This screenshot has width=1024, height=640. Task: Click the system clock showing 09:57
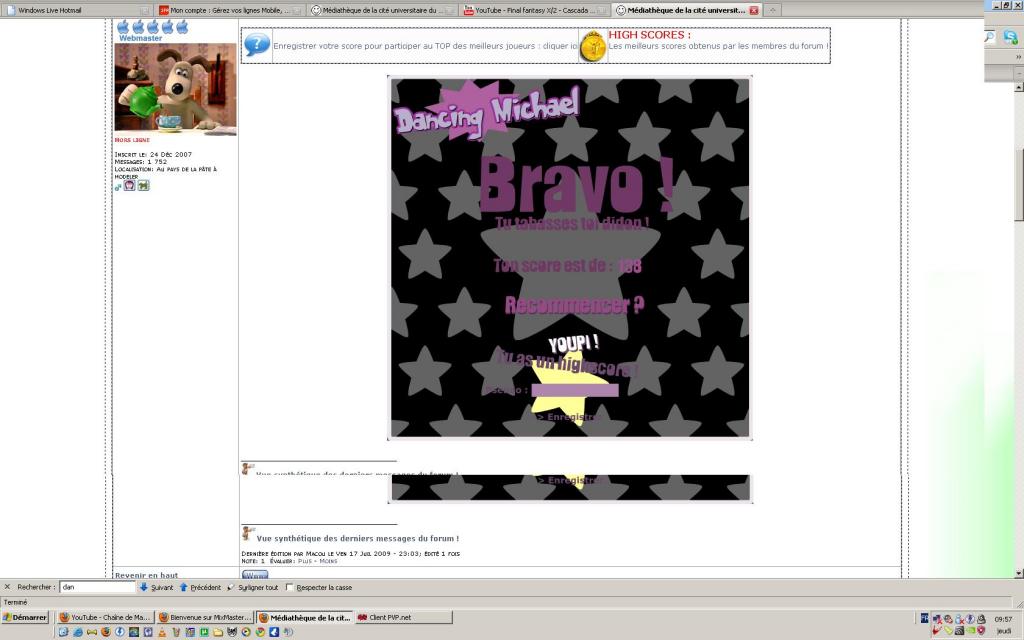1003,619
